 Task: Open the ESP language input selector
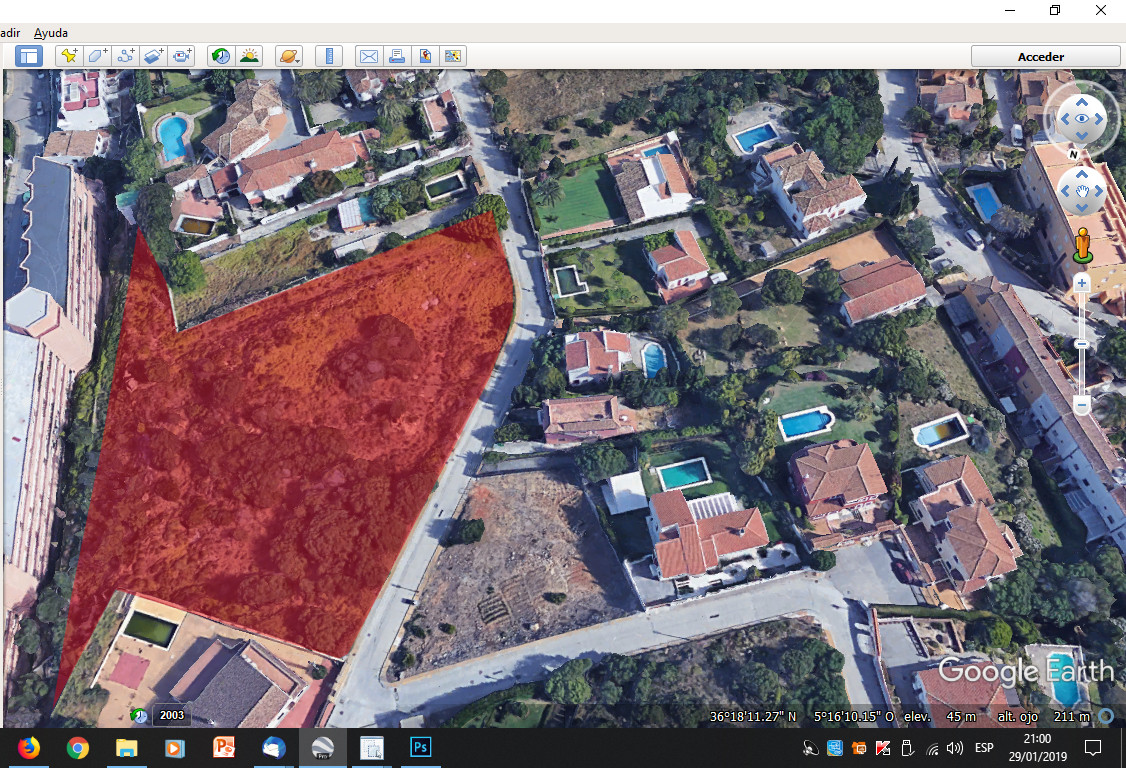tap(984, 748)
